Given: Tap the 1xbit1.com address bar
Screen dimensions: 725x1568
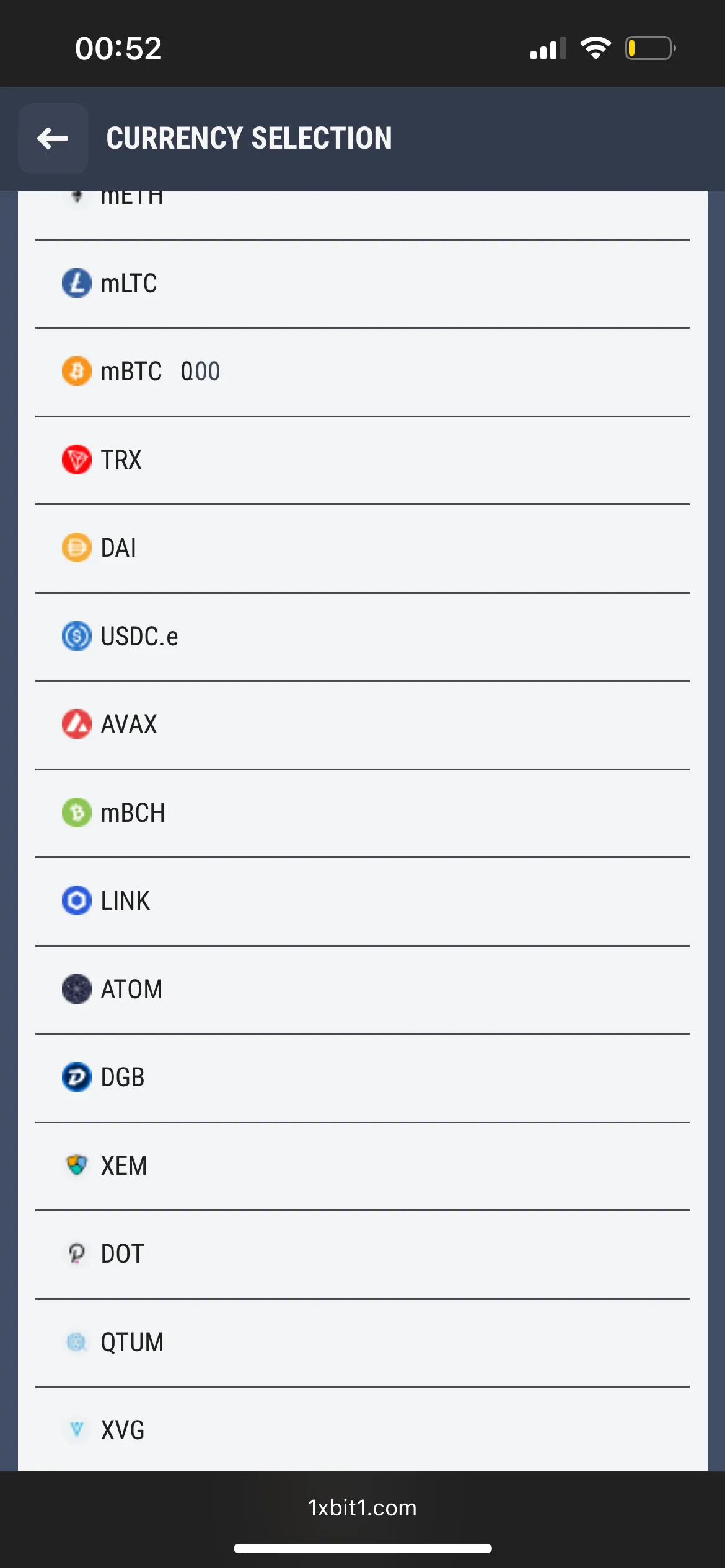Looking at the screenshot, I should 362,1508.
